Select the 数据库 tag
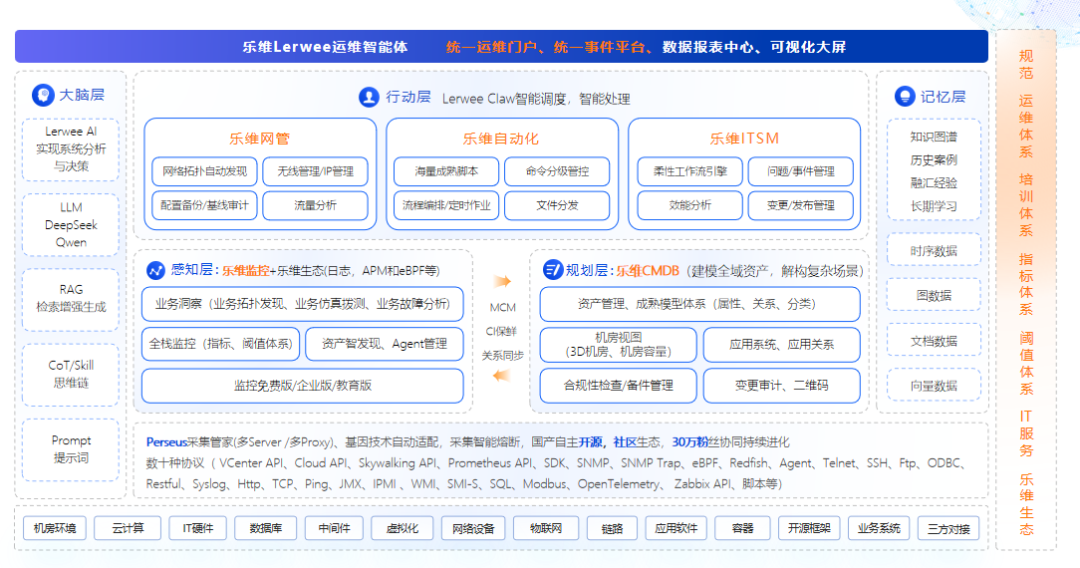The image size is (1080, 568). [266, 528]
